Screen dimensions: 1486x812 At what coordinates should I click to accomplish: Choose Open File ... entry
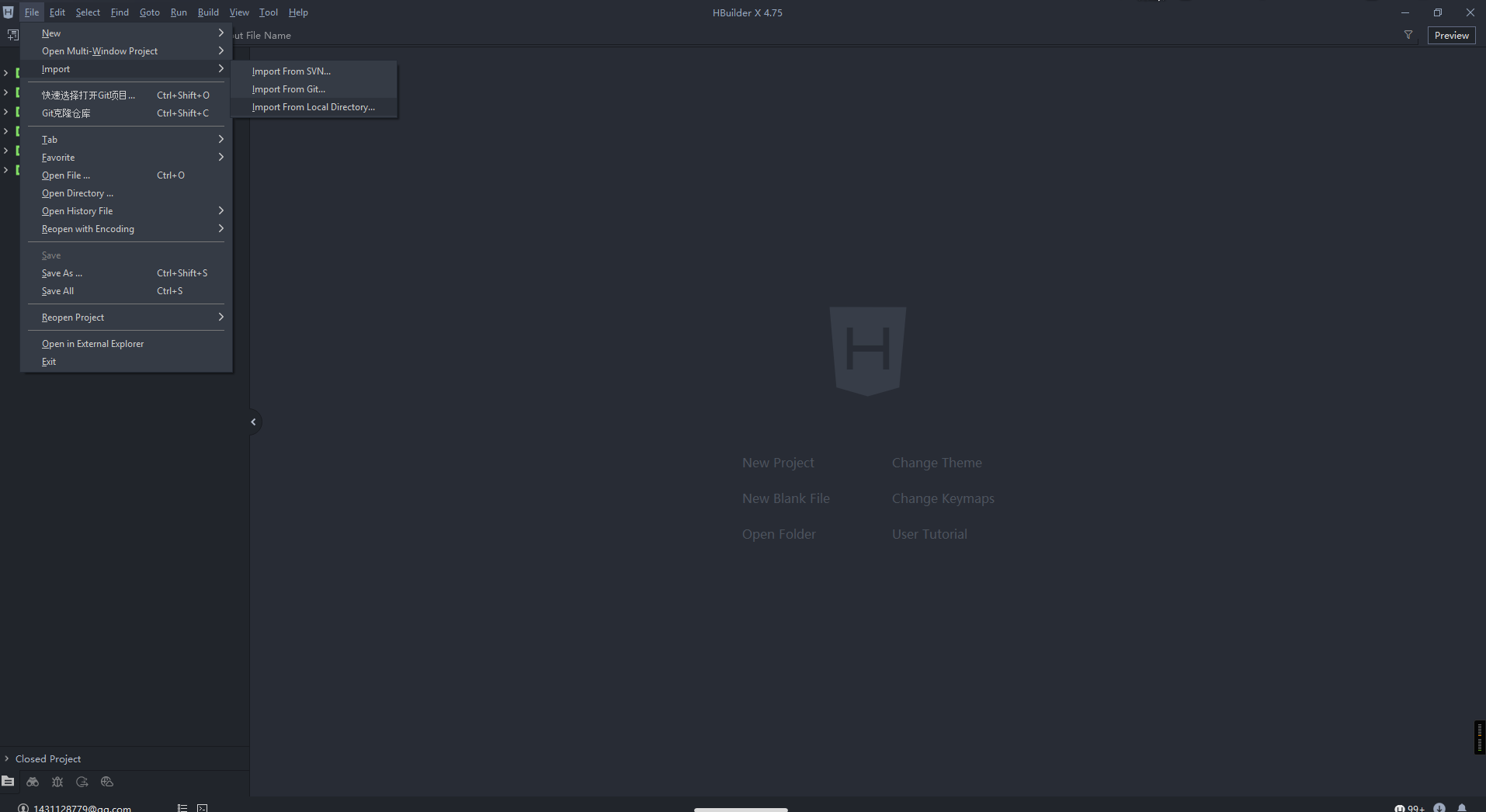pos(126,175)
